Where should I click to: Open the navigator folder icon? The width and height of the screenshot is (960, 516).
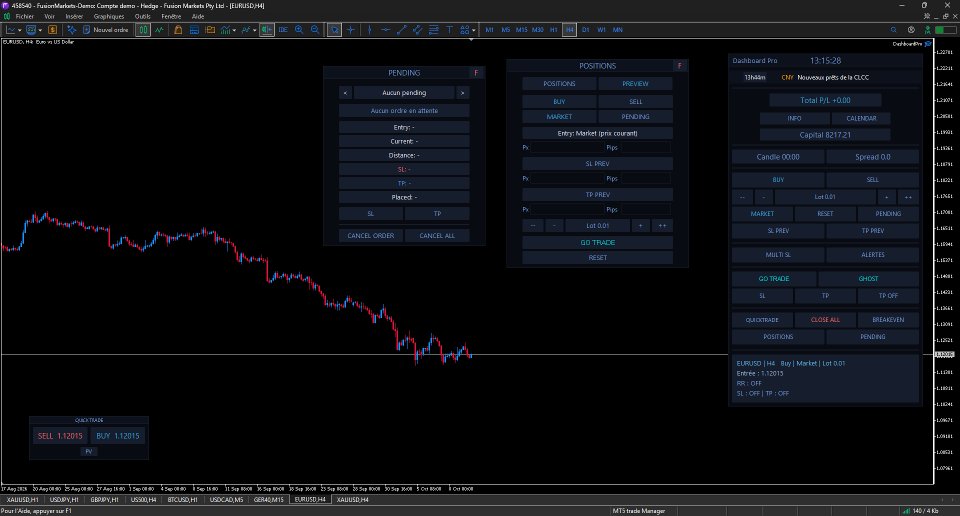(x=210, y=29)
